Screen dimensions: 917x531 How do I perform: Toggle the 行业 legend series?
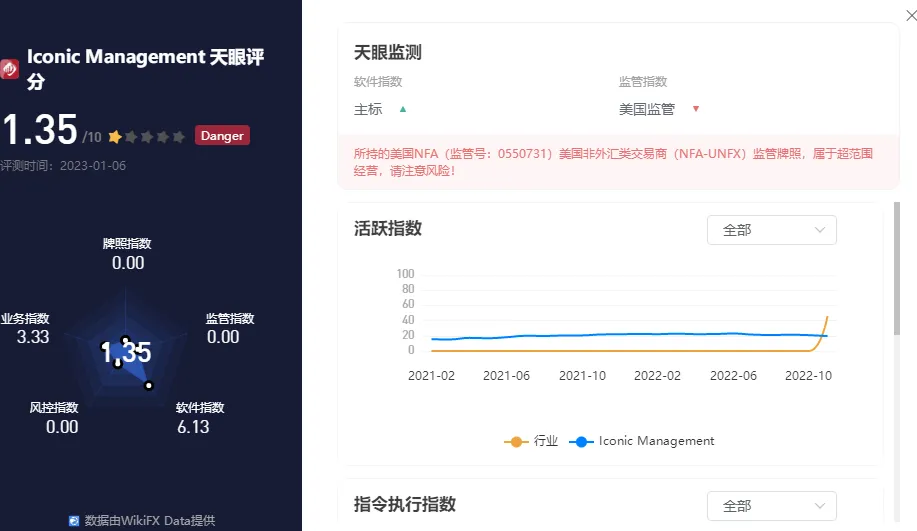click(531, 441)
